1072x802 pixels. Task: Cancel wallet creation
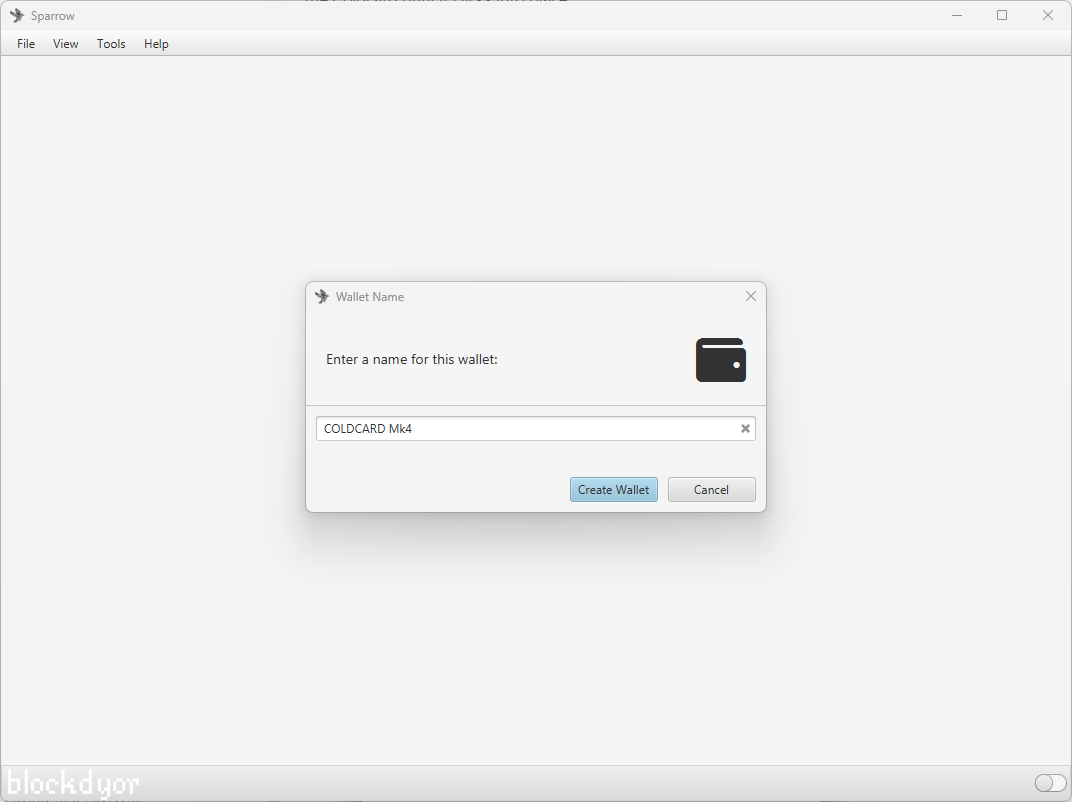(x=711, y=489)
